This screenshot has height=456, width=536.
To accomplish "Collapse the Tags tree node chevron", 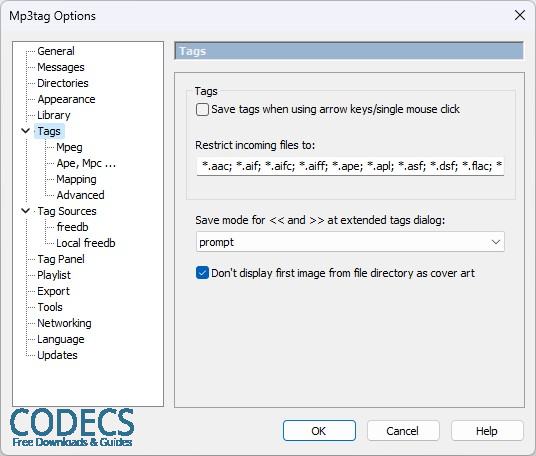I will coord(26,131).
